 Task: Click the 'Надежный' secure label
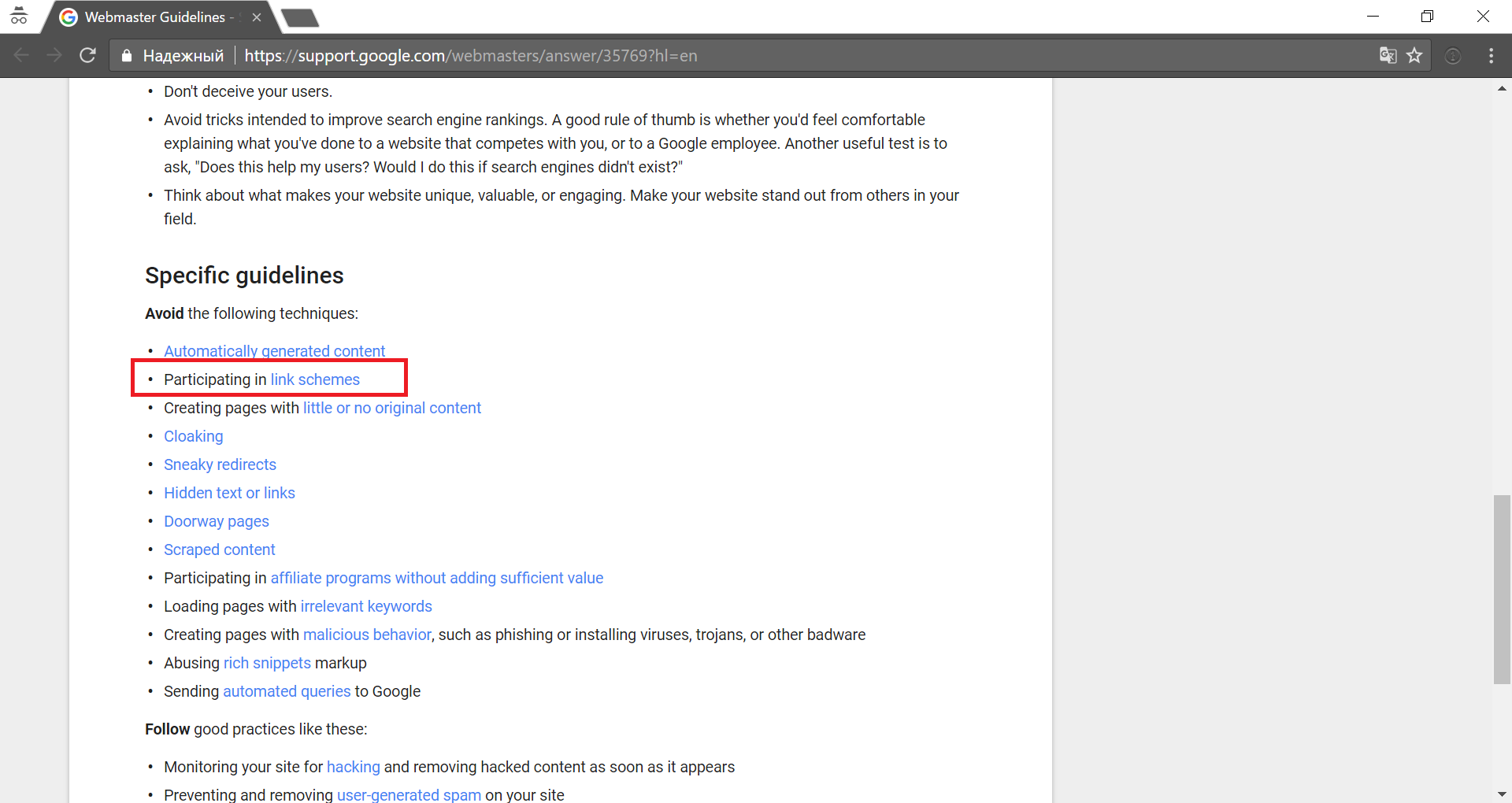click(x=183, y=55)
